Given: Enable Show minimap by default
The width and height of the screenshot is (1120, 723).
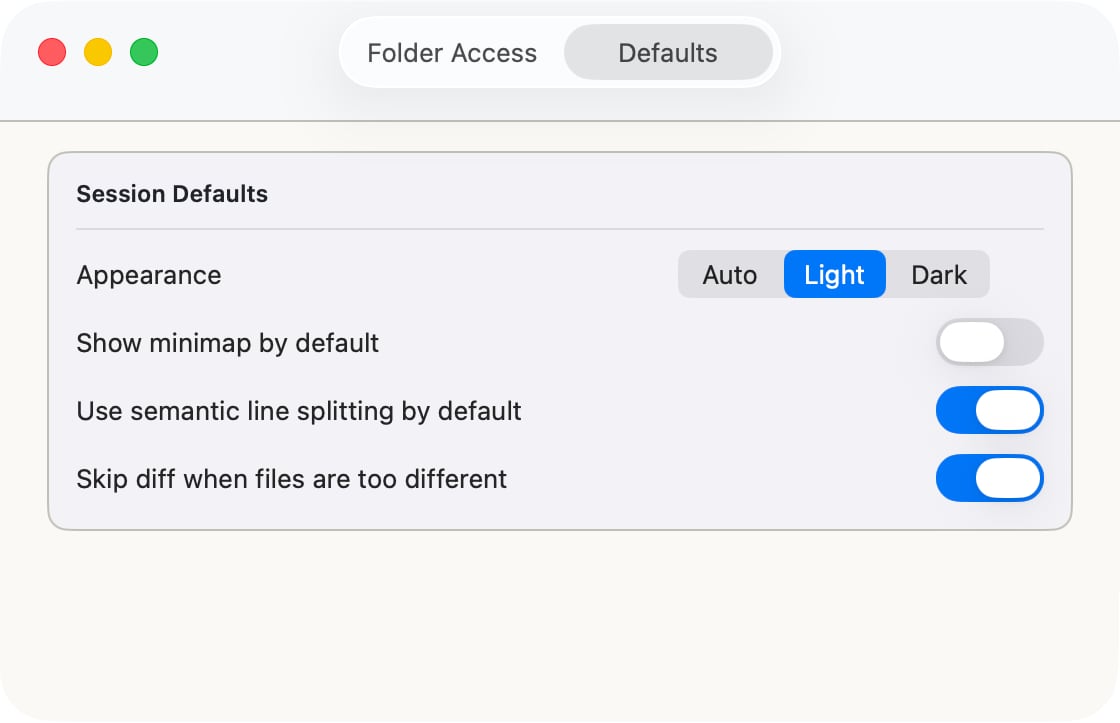Looking at the screenshot, I should [989, 342].
